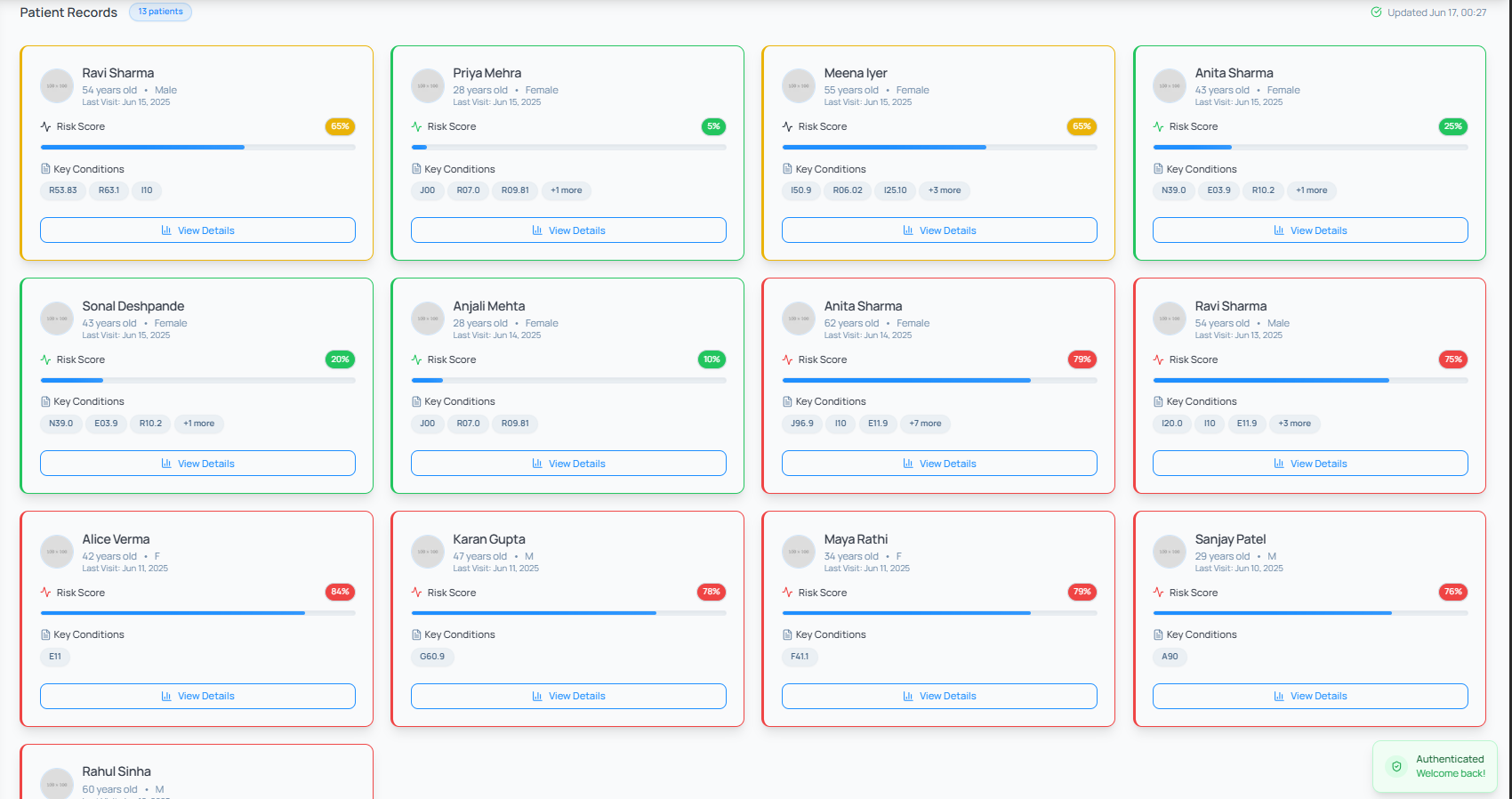Click the shield icon in the Authenticated toast
Image resolution: width=1512 pixels, height=799 pixels.
[1396, 766]
